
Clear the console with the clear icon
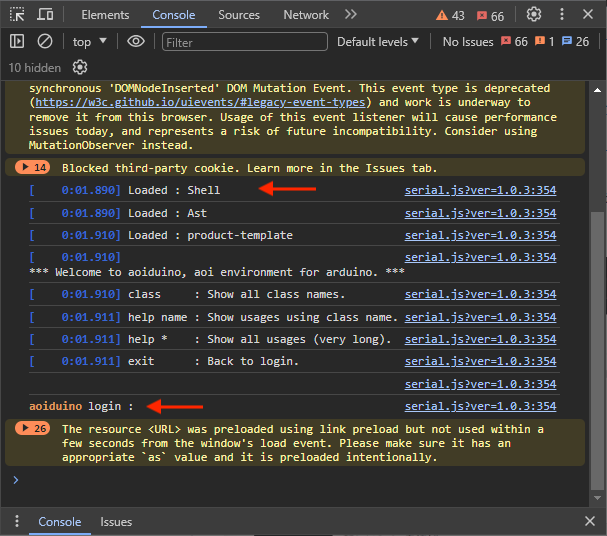[45, 42]
